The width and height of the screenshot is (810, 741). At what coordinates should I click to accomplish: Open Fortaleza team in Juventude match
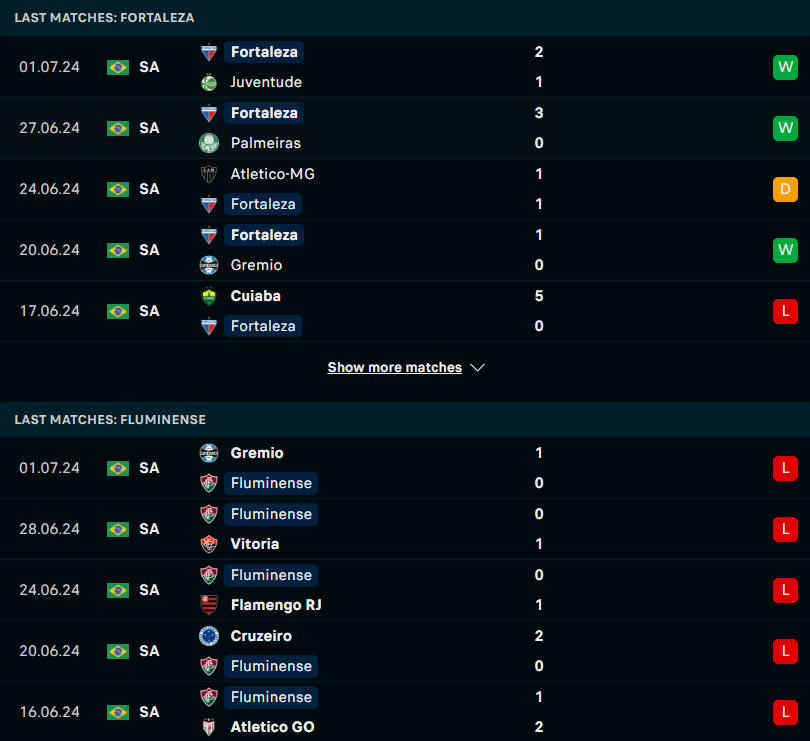[264, 52]
